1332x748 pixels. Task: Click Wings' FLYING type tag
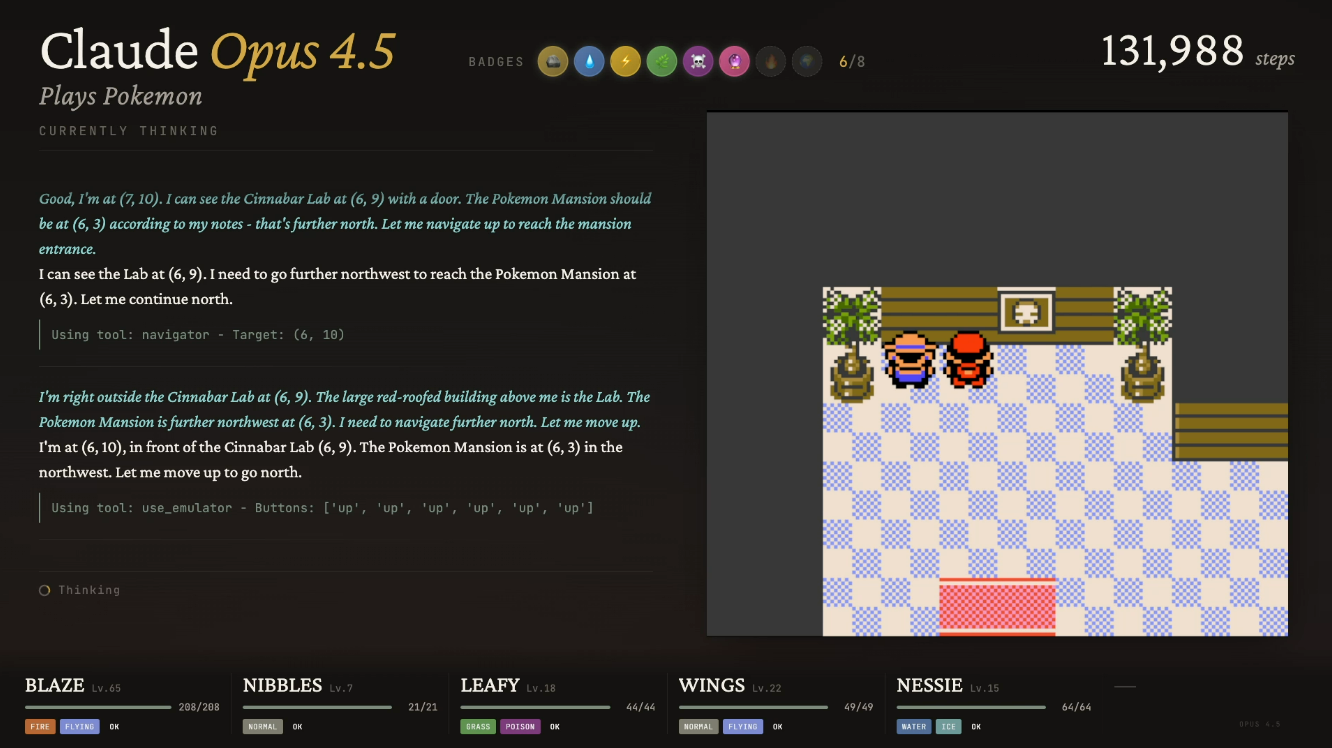(743, 727)
